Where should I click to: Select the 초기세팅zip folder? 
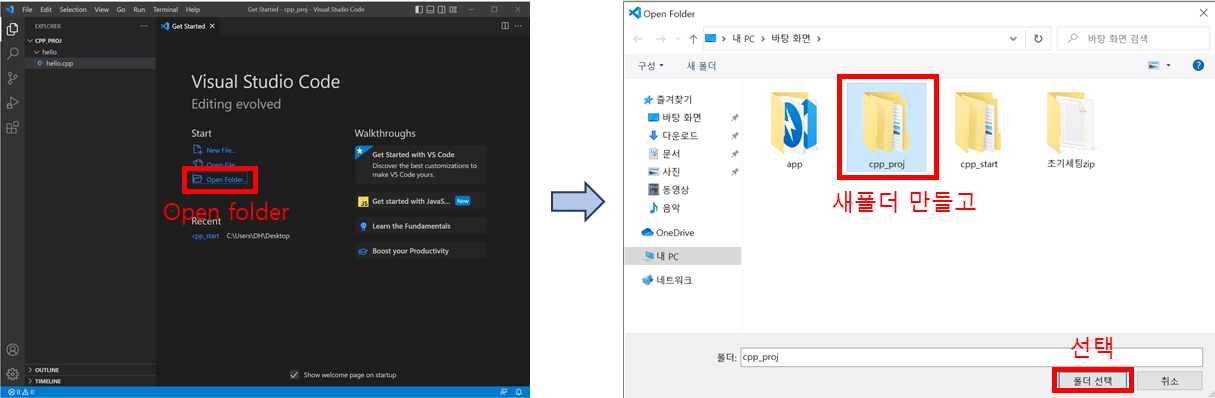pos(1071,129)
